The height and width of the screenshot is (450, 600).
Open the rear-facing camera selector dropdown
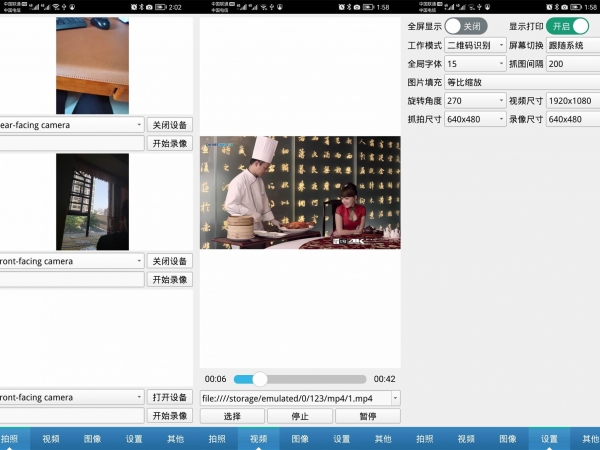[x=72, y=125]
